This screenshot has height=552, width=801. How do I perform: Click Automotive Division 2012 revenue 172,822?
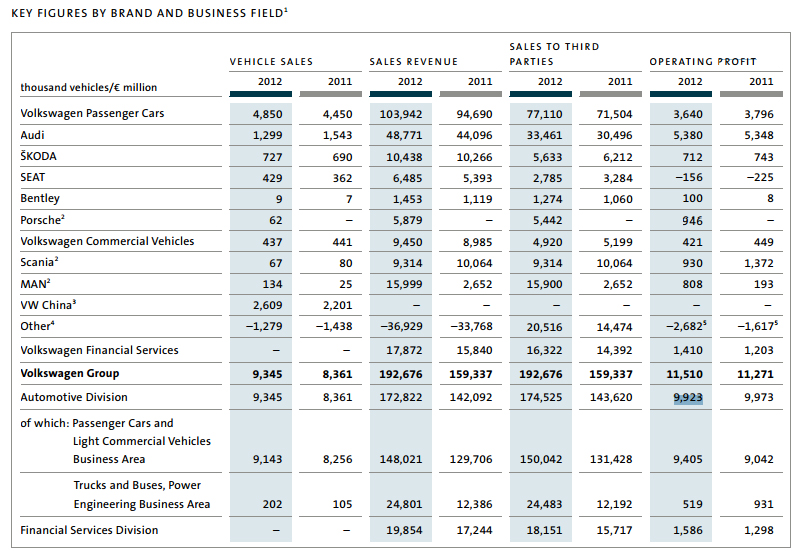pyautogui.click(x=400, y=397)
